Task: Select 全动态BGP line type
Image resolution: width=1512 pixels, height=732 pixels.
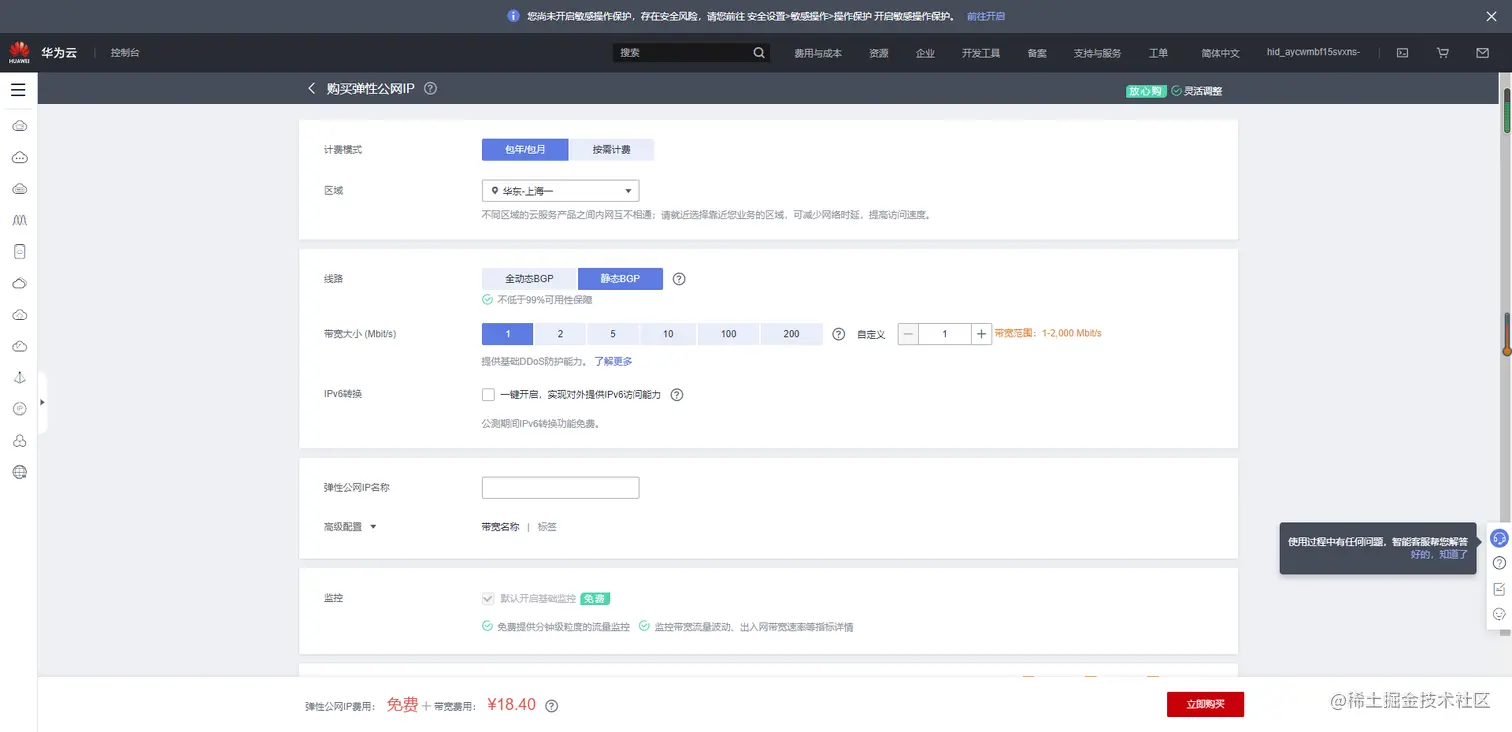Action: coord(529,279)
